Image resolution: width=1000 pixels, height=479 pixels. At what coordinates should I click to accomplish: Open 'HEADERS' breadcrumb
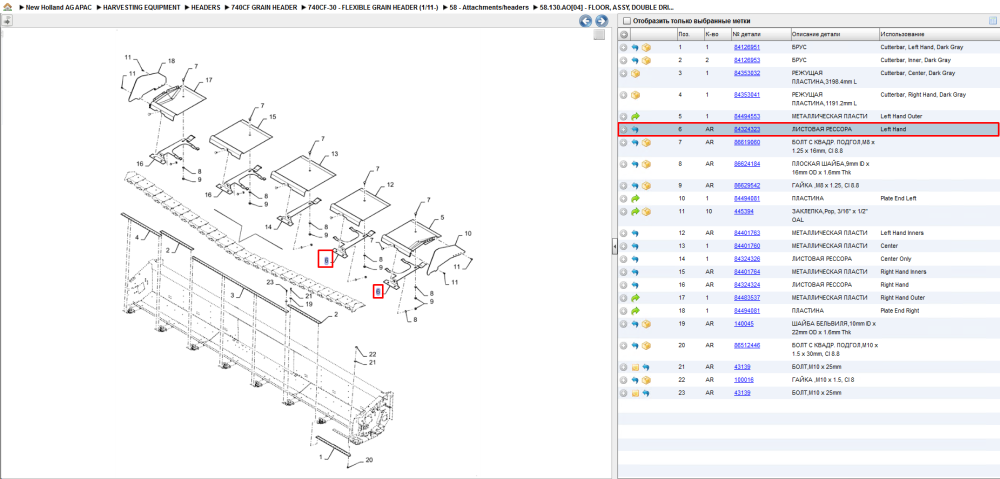coord(206,7)
